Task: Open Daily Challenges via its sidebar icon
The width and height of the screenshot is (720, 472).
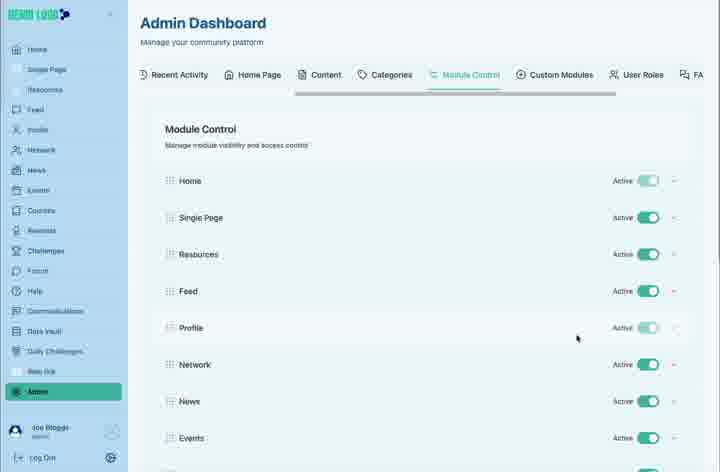Action: 17,351
